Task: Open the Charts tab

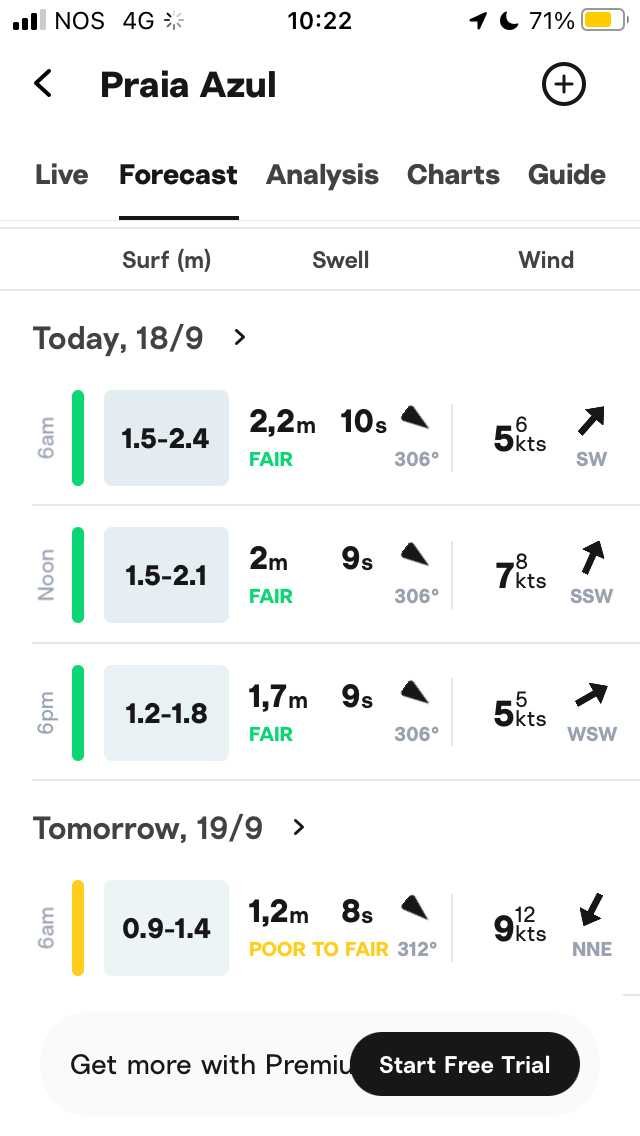Action: tap(453, 175)
